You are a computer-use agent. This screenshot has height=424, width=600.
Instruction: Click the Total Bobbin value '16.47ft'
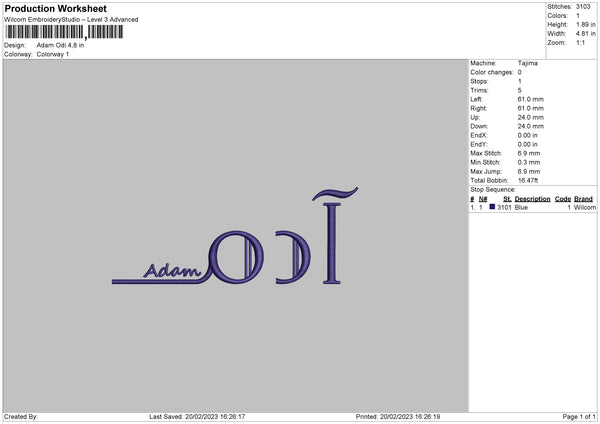[x=528, y=181]
